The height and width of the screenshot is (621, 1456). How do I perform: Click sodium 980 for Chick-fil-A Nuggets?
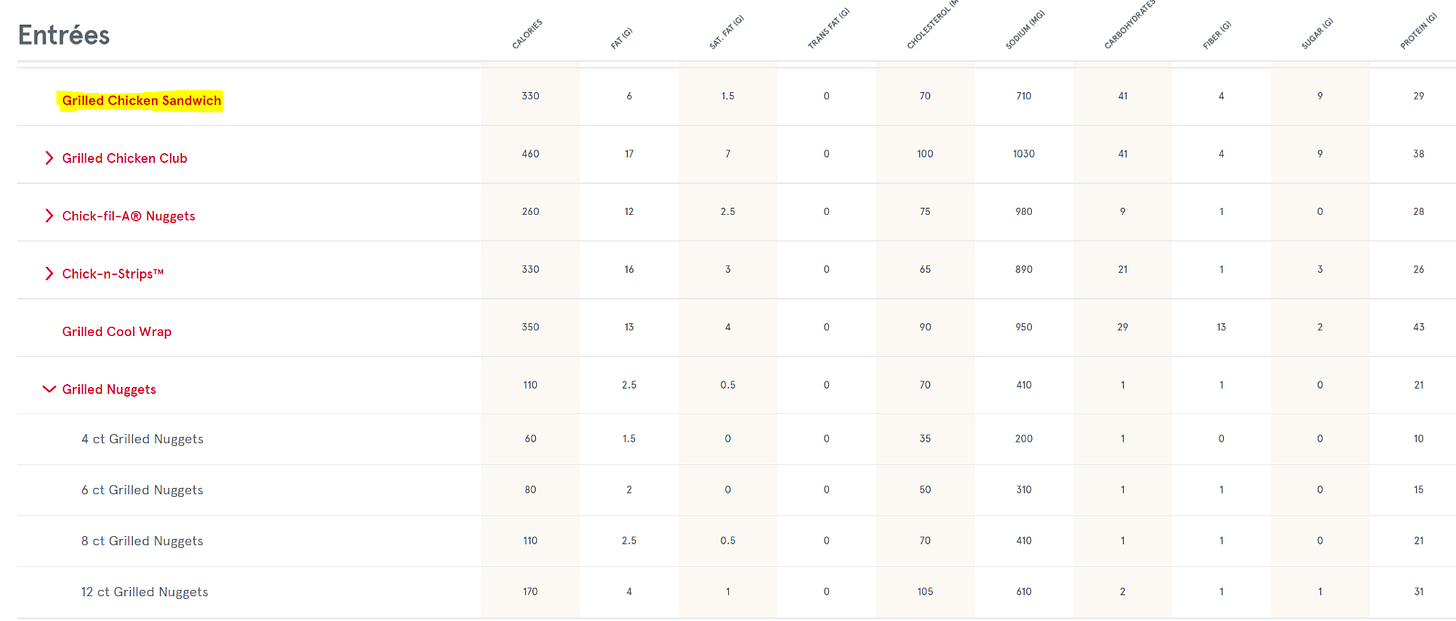(x=1023, y=212)
